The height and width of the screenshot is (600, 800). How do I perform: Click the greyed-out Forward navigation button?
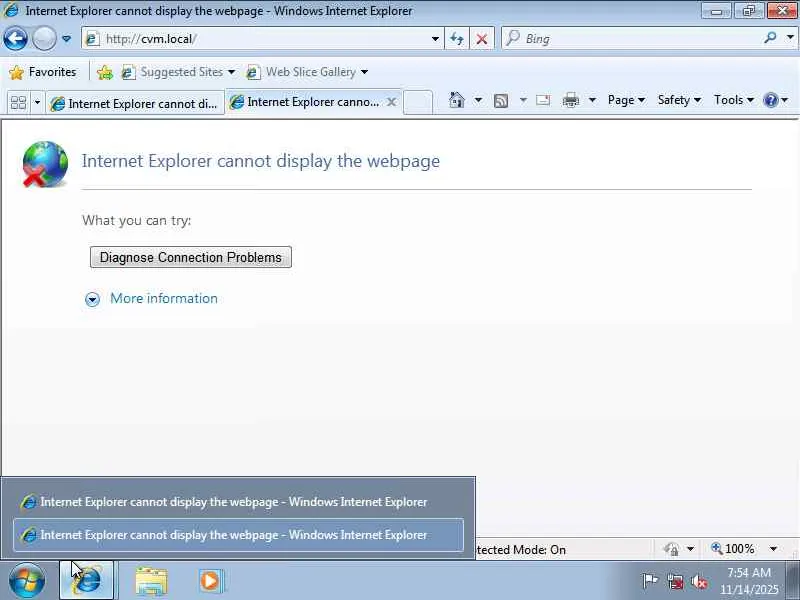pyautogui.click(x=44, y=38)
